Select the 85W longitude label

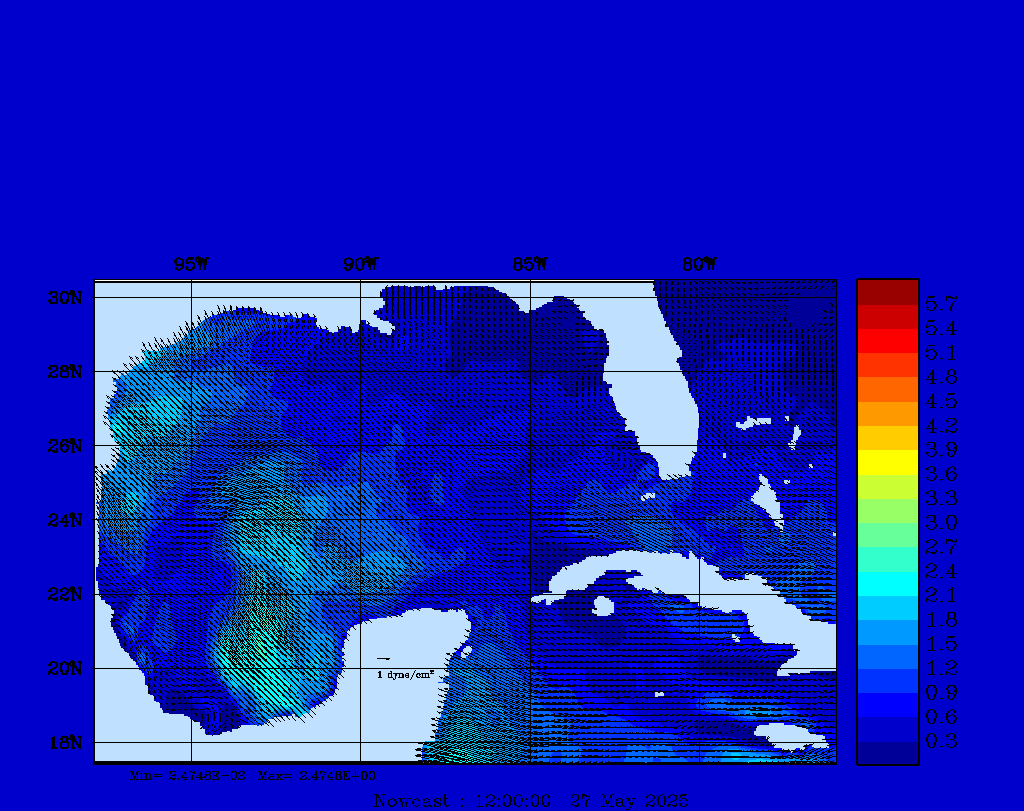point(530,265)
